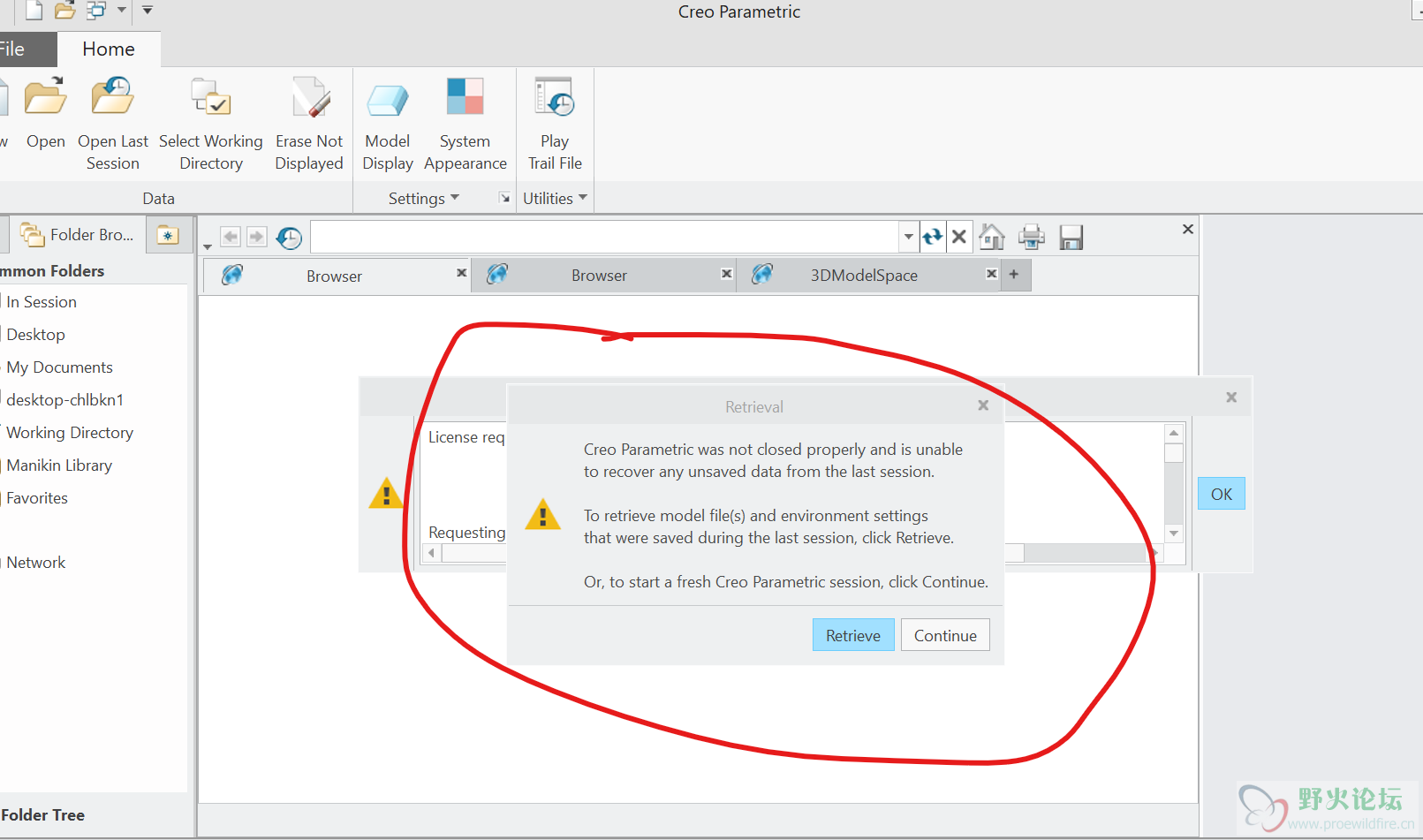Viewport: 1423px width, 840px height.
Task: Switch to the second Browser tab
Action: tap(599, 276)
